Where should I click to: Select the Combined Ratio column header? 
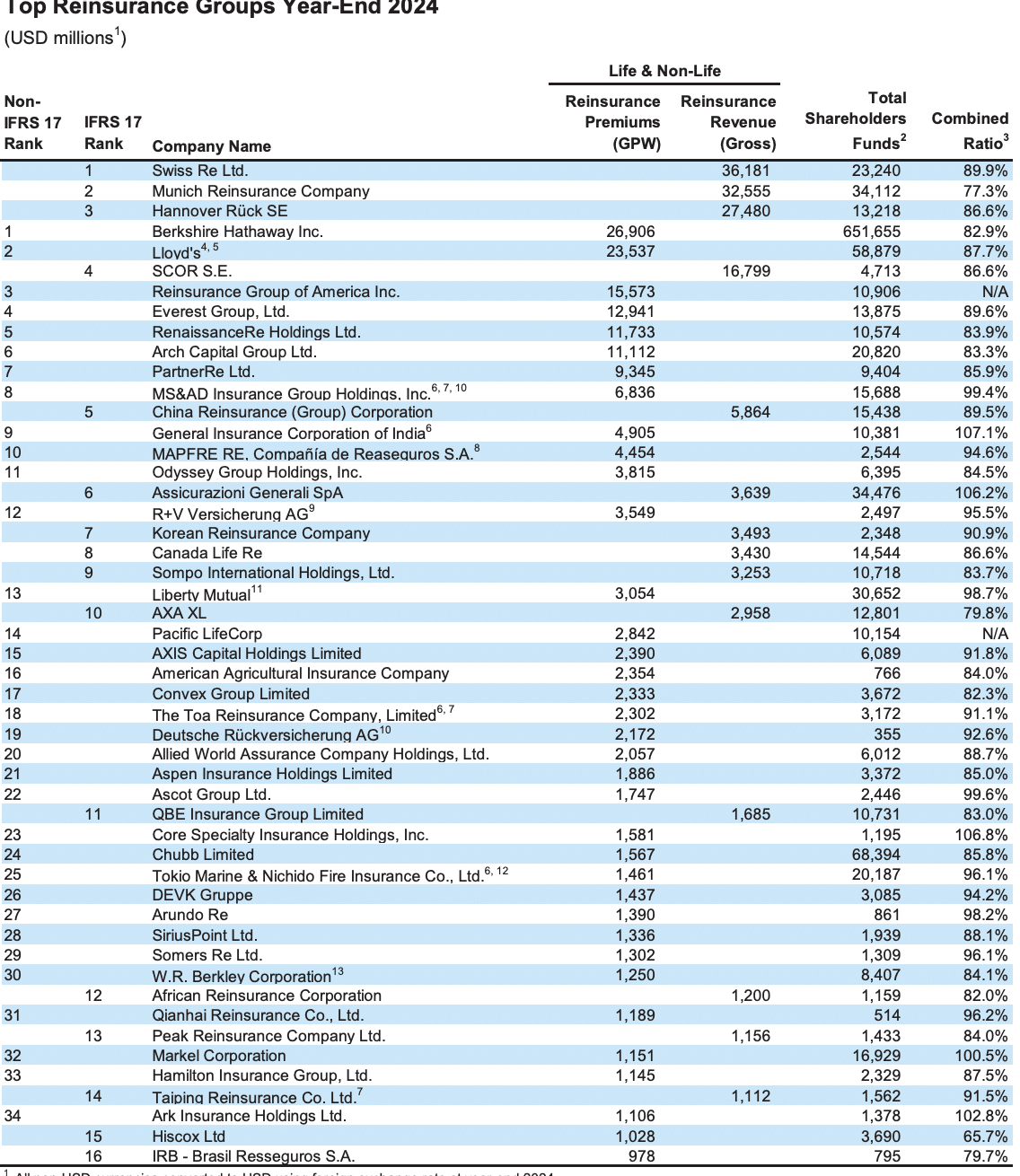pos(970,131)
